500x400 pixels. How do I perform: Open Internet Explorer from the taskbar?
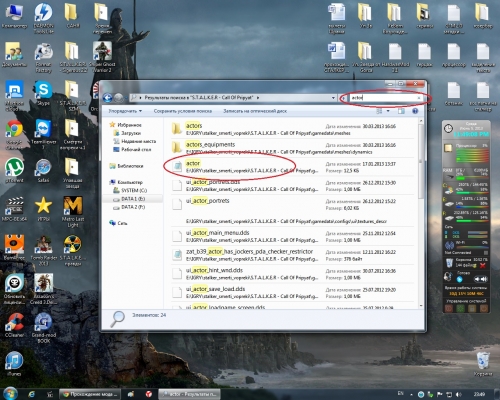[31, 394]
